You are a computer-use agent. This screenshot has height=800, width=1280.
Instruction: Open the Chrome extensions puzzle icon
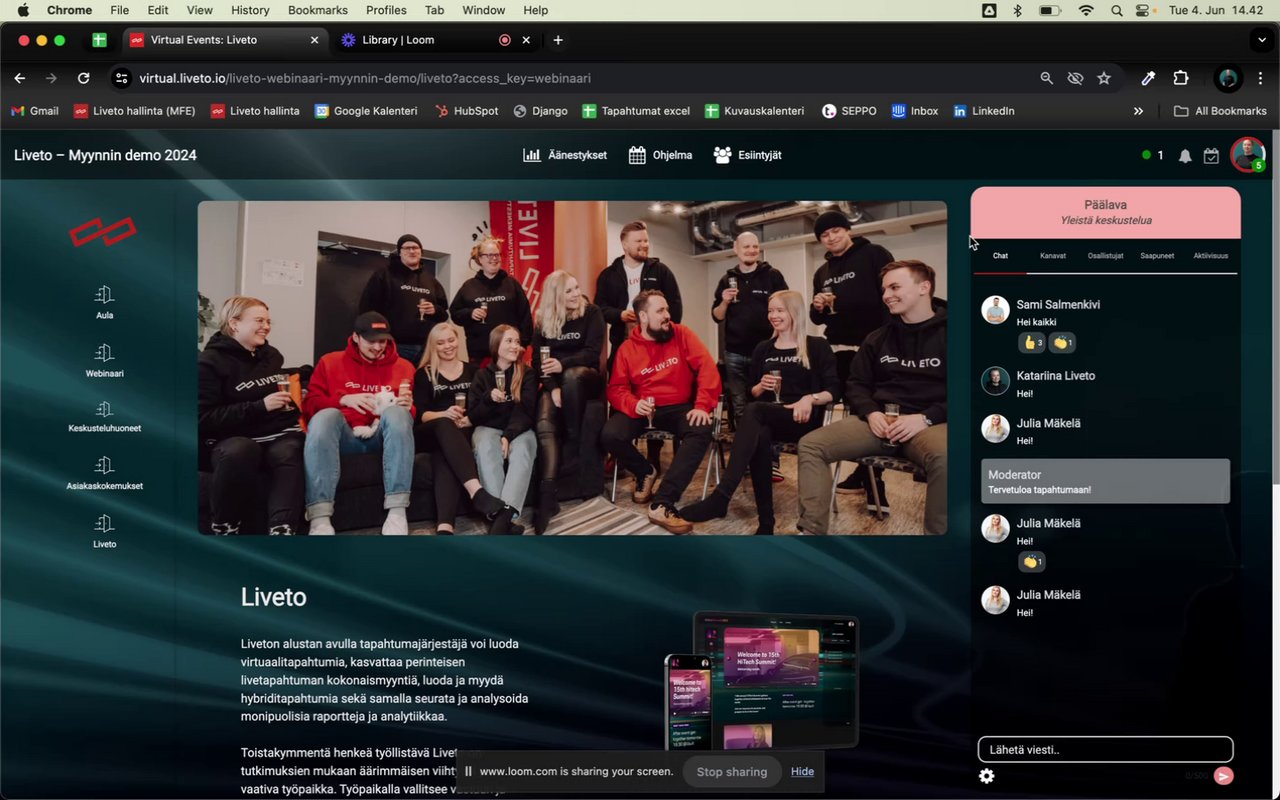(x=1181, y=78)
